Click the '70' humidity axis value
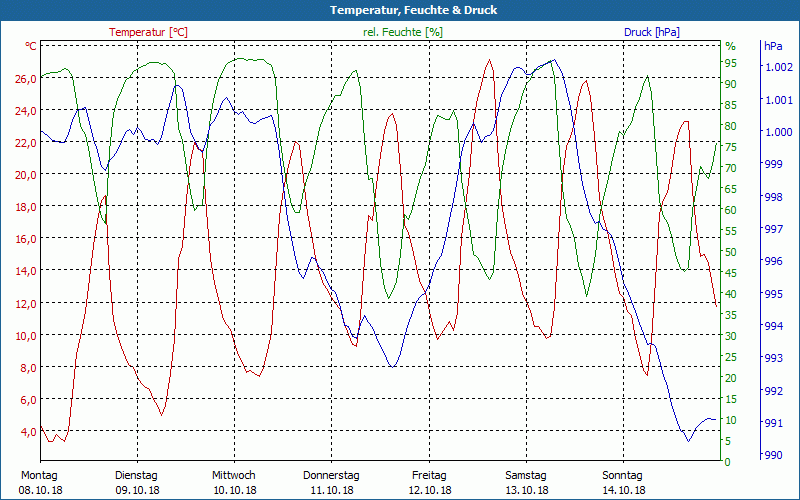The height and width of the screenshot is (500, 800). coord(731,168)
